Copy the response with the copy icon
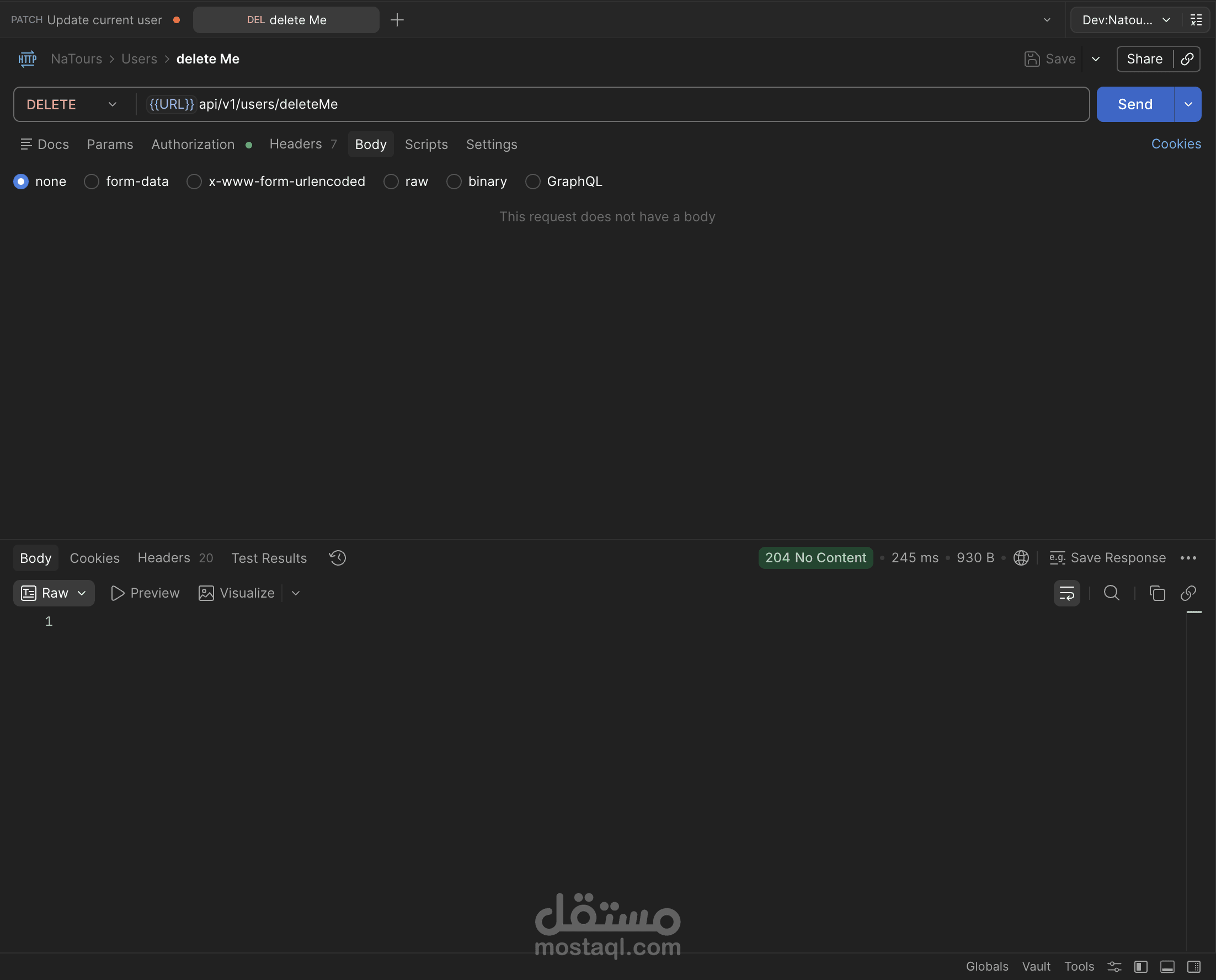 [x=1157, y=593]
